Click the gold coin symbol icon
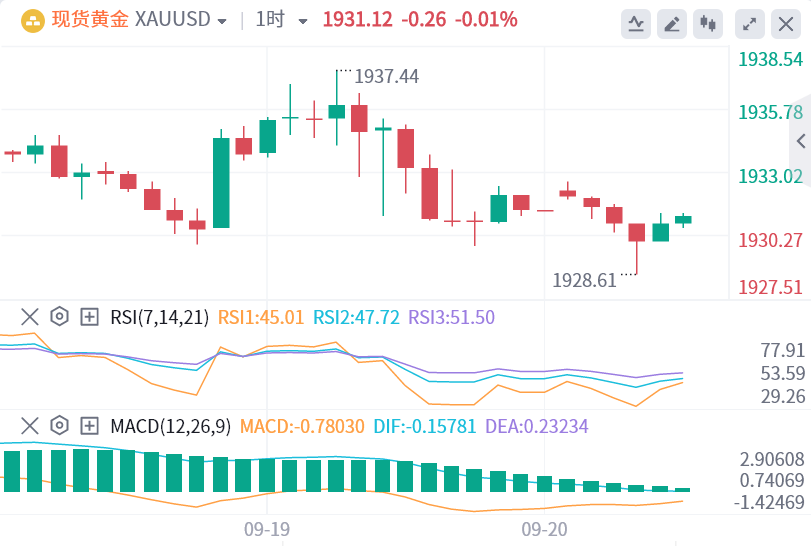The height and width of the screenshot is (546, 811). (x=33, y=21)
